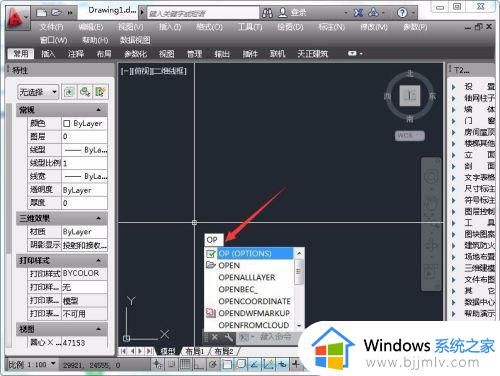Image resolution: width=500 pixels, height=376 pixels.
Task: Click first-tab navigation arrow in layout bar
Action: tap(124, 351)
